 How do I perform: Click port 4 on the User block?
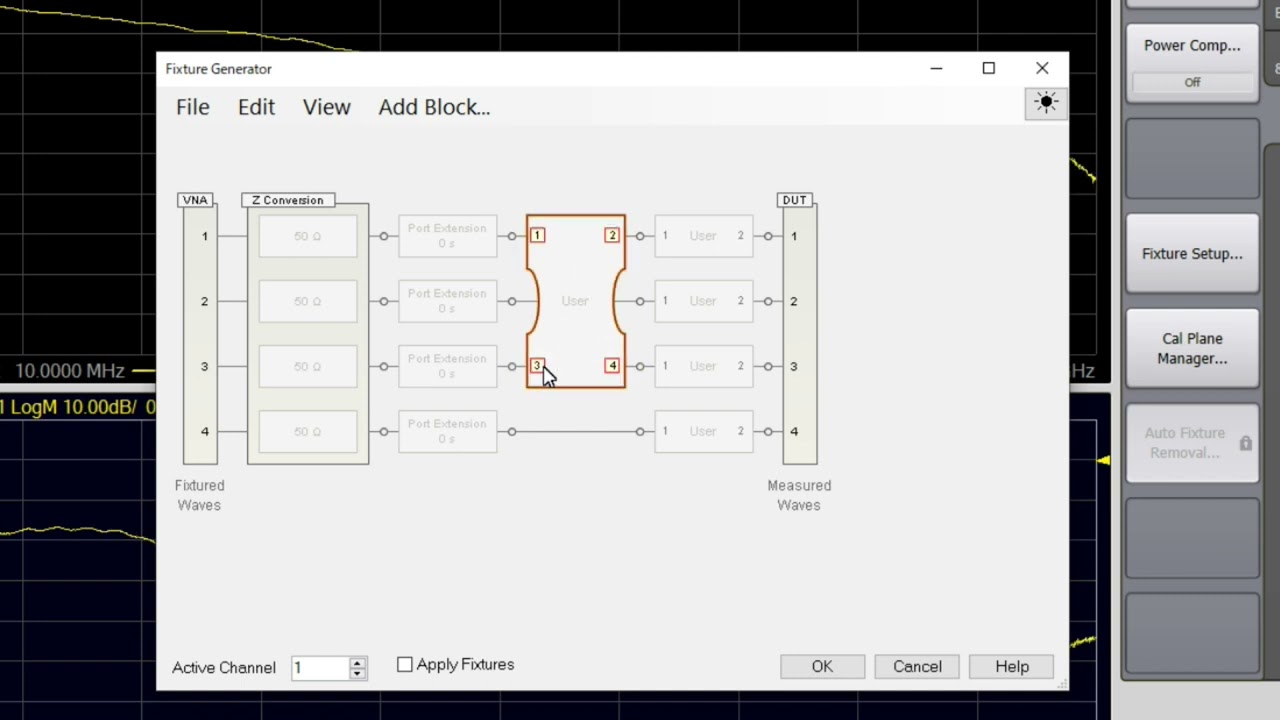(612, 366)
